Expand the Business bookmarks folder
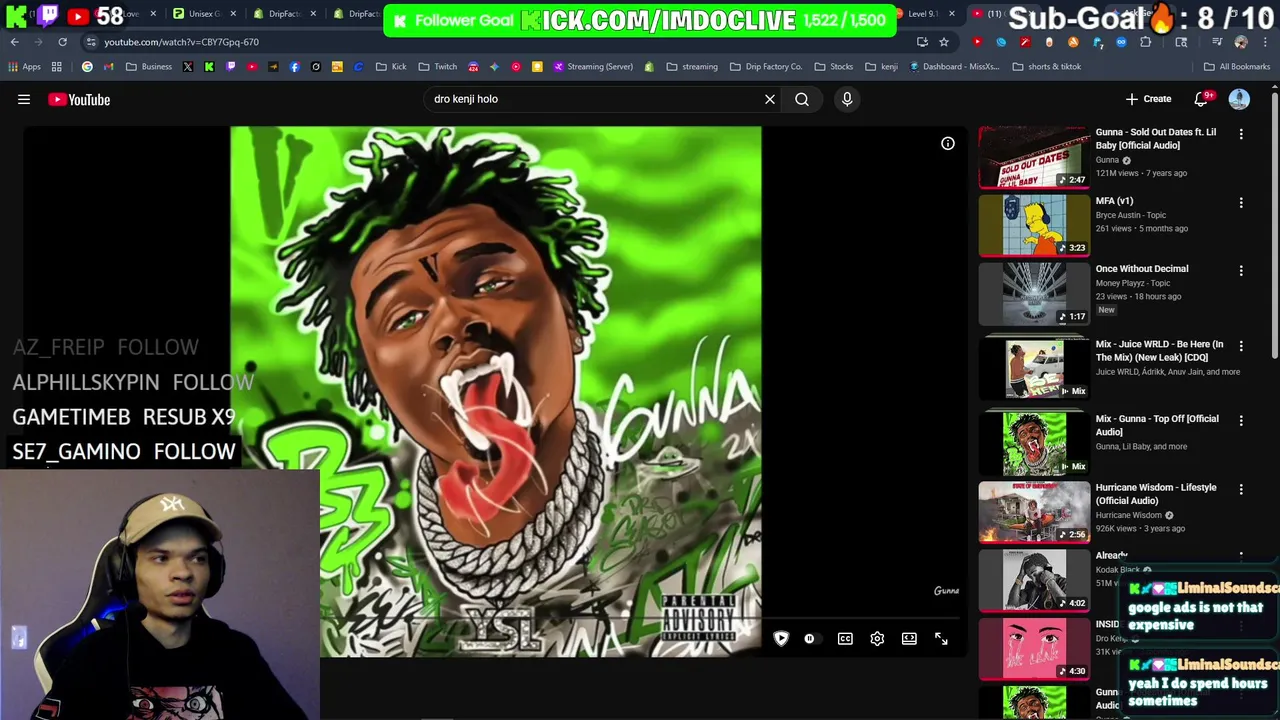The height and width of the screenshot is (720, 1280). point(149,67)
